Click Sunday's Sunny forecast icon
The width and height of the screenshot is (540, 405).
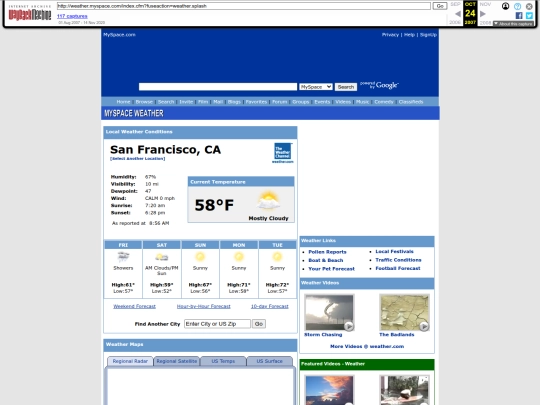coord(200,257)
